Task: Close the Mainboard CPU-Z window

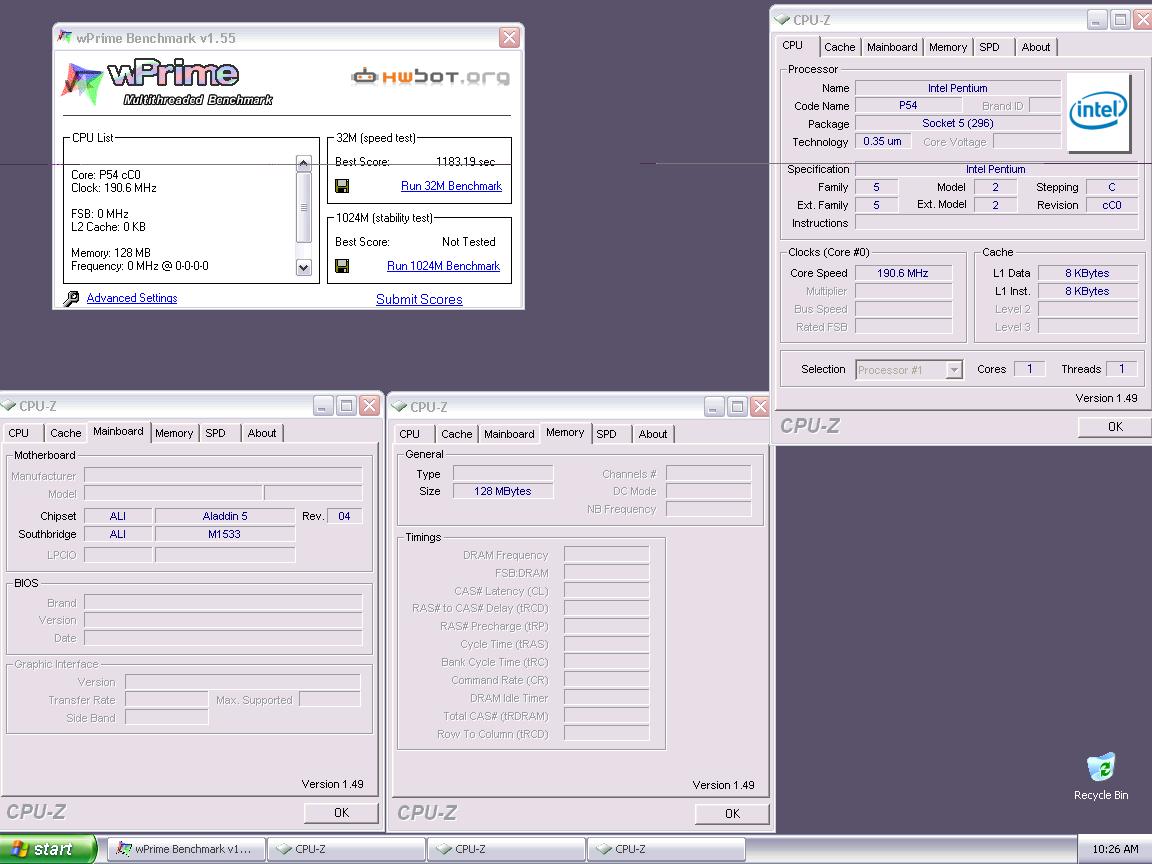Action: click(370, 406)
